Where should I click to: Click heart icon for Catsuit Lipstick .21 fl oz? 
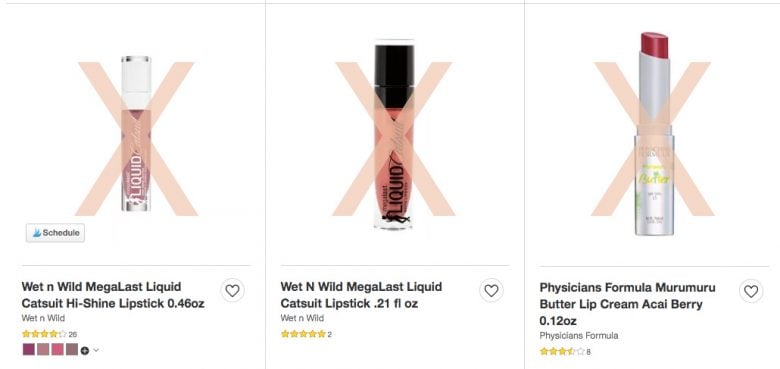click(491, 290)
